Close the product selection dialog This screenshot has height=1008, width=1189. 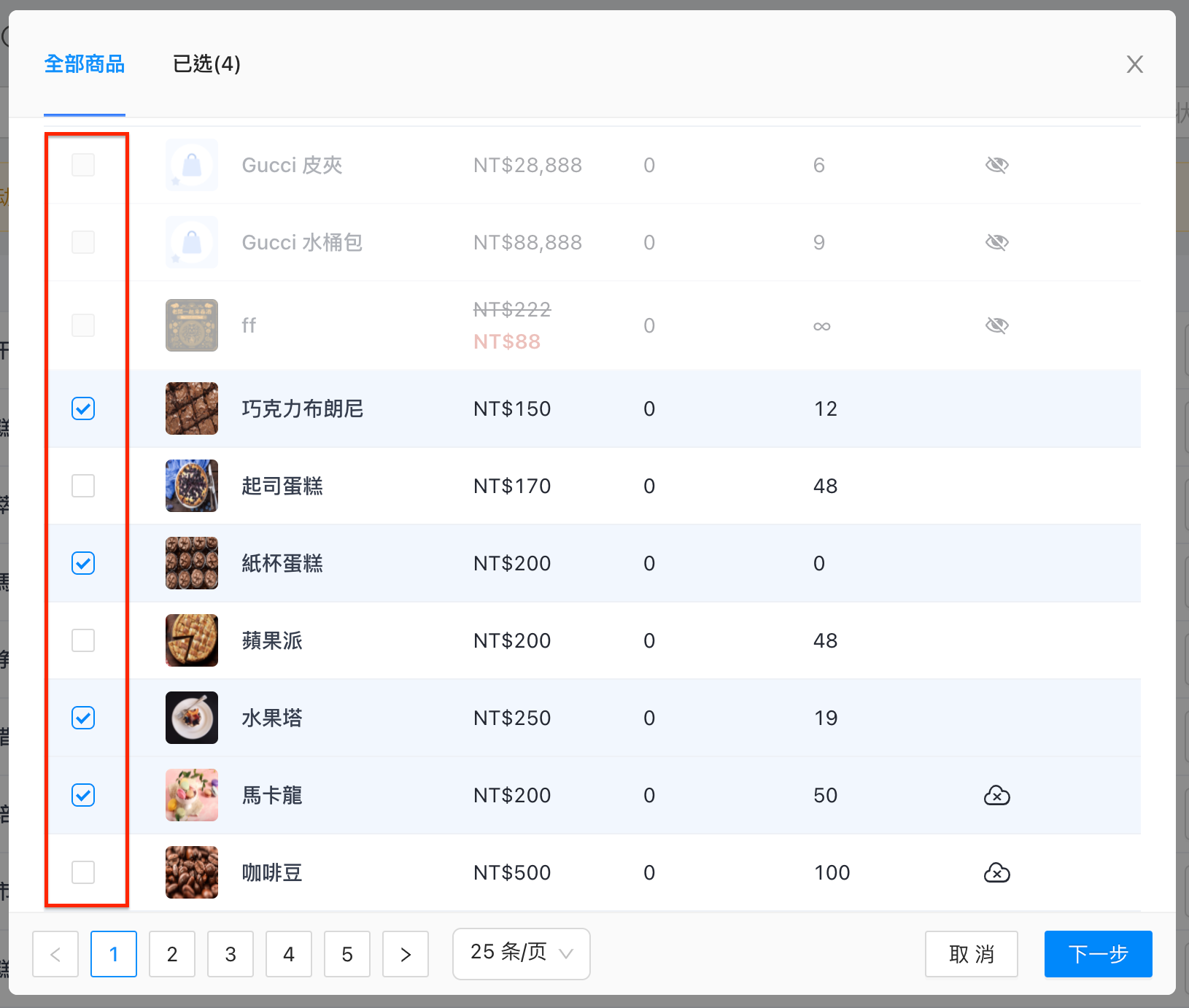click(x=1134, y=64)
